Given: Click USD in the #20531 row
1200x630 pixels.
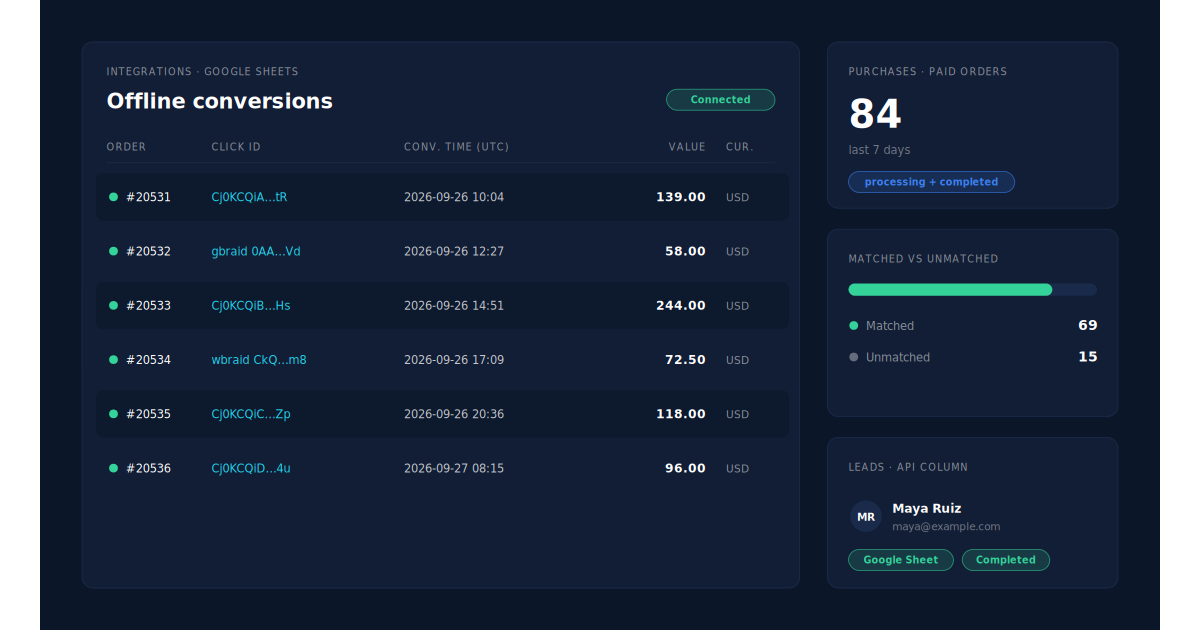Looking at the screenshot, I should pos(737,198).
